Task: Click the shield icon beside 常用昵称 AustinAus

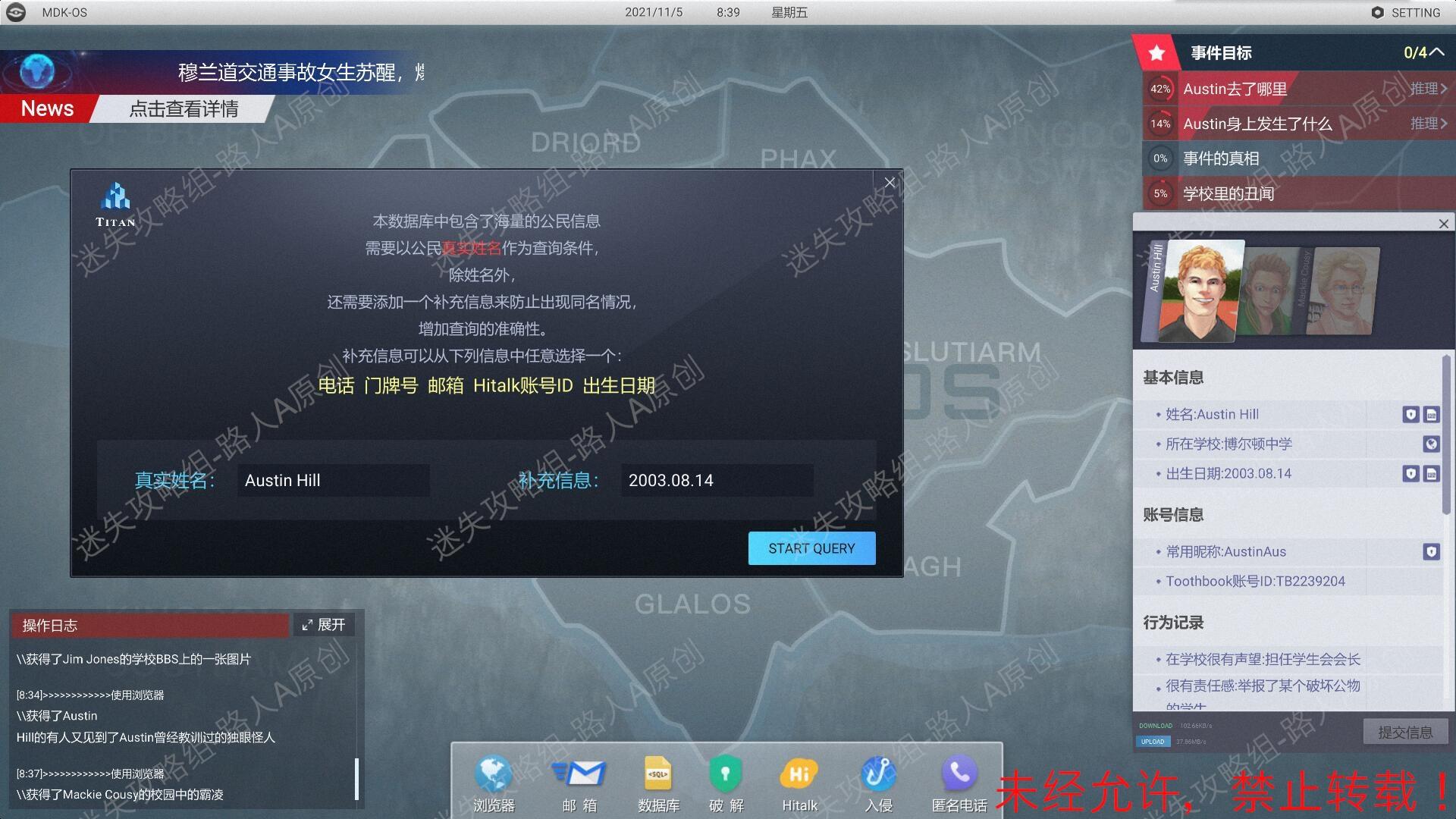Action: pyautogui.click(x=1431, y=552)
